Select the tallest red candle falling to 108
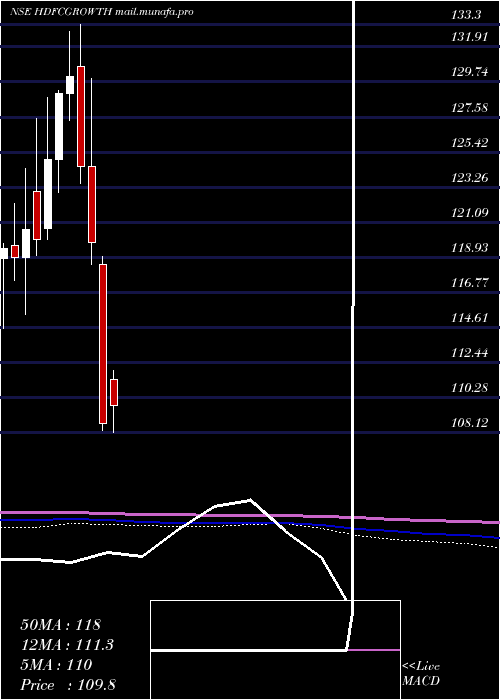Viewport: 500px width, 700px height. coord(103,344)
